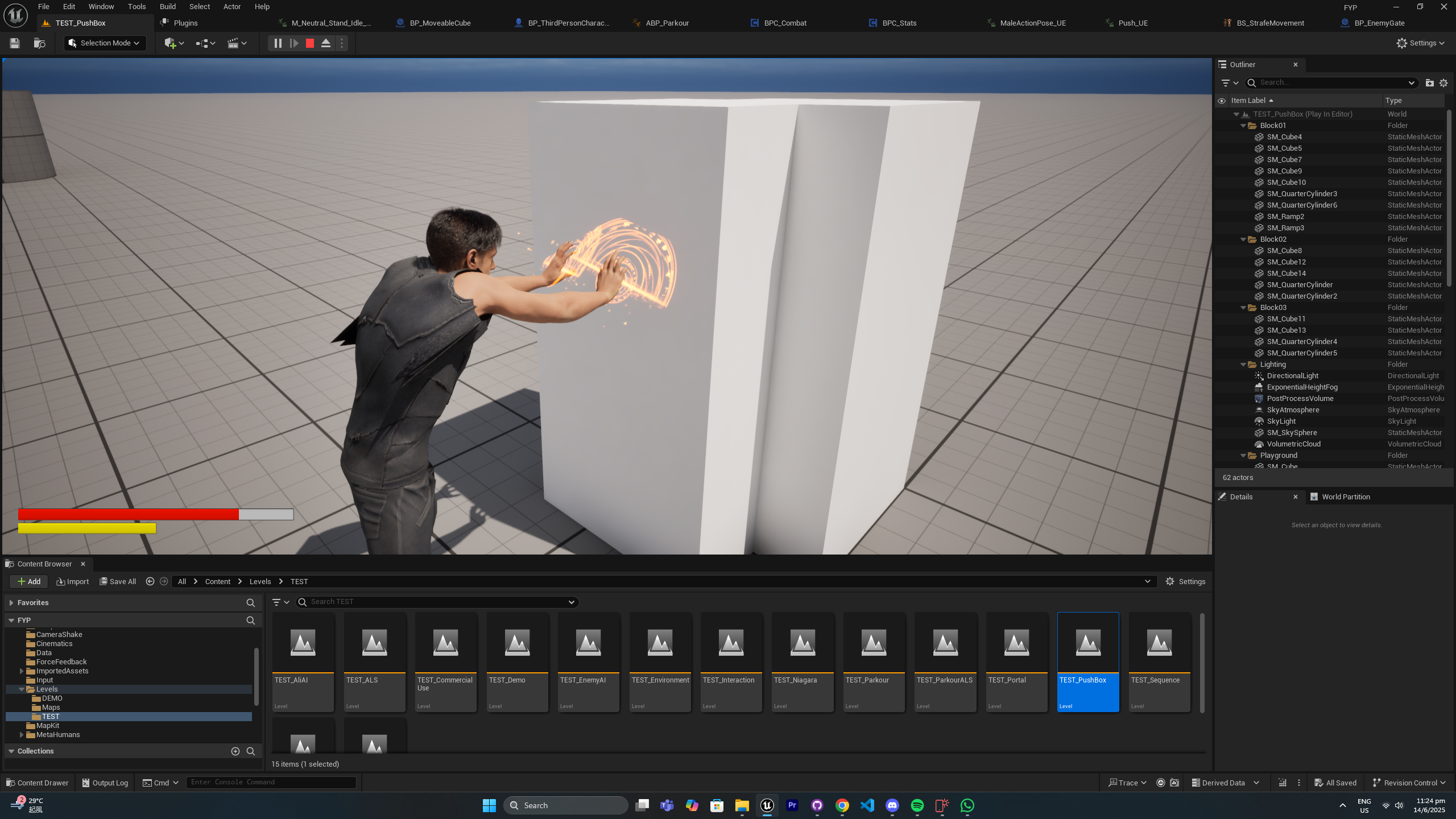Image resolution: width=1456 pixels, height=819 pixels.
Task: Add a new collection
Action: (x=235, y=751)
